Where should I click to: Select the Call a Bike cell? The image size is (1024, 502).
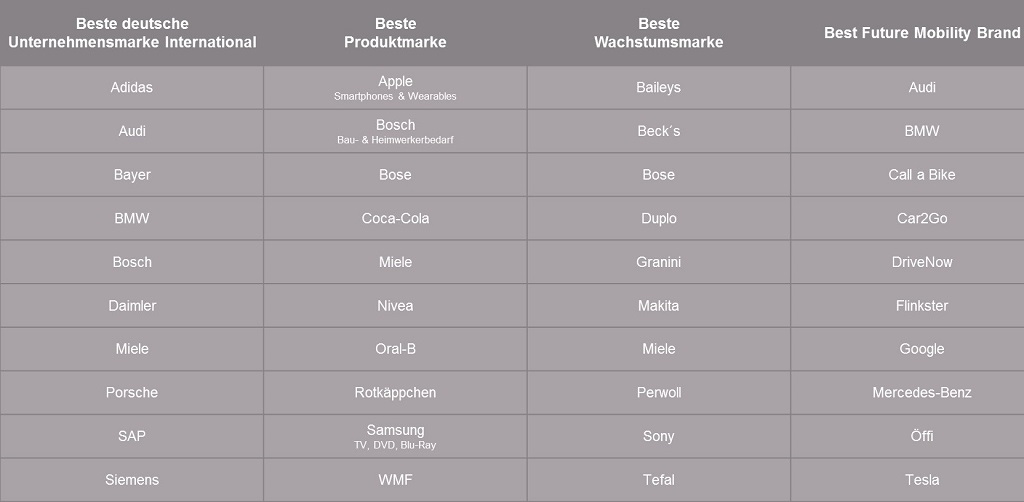coord(921,175)
